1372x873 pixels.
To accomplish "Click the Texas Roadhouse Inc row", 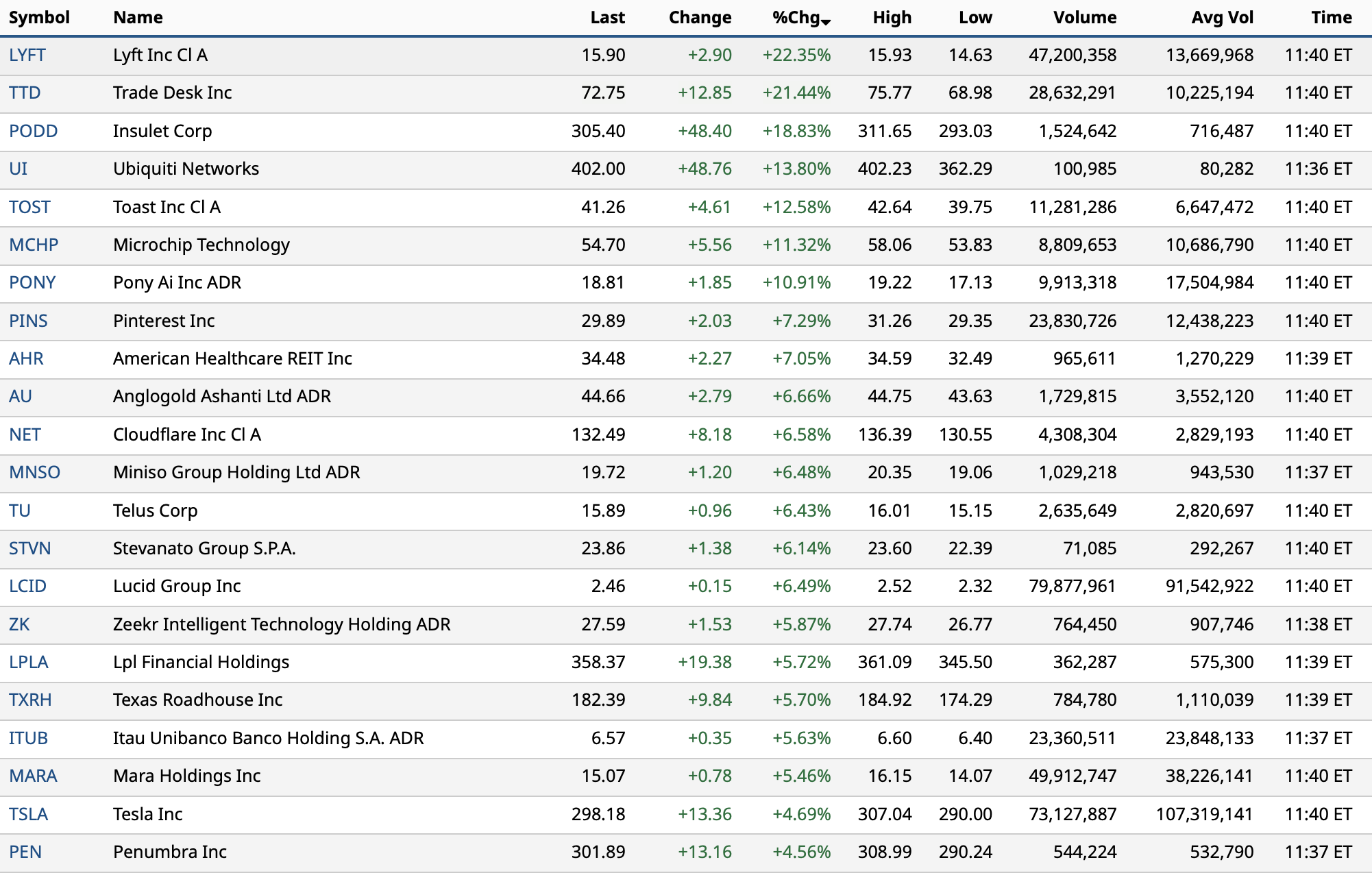I will [x=197, y=700].
